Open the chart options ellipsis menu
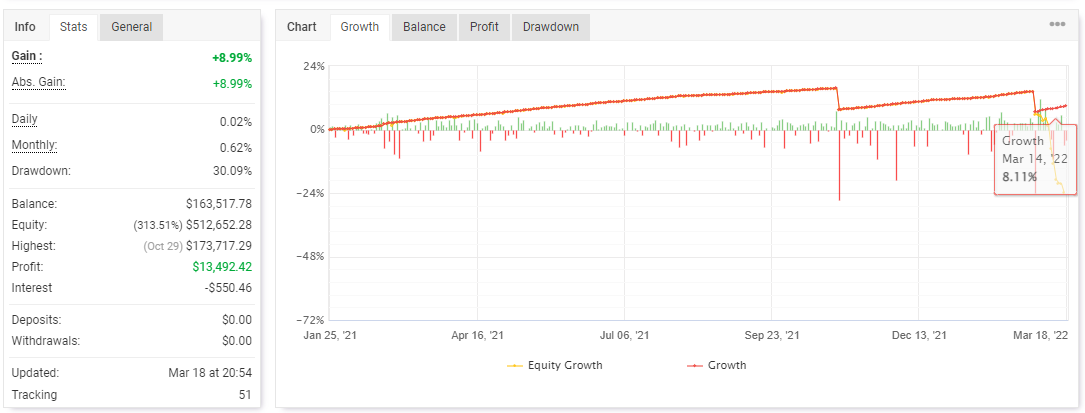 pyautogui.click(x=1057, y=24)
